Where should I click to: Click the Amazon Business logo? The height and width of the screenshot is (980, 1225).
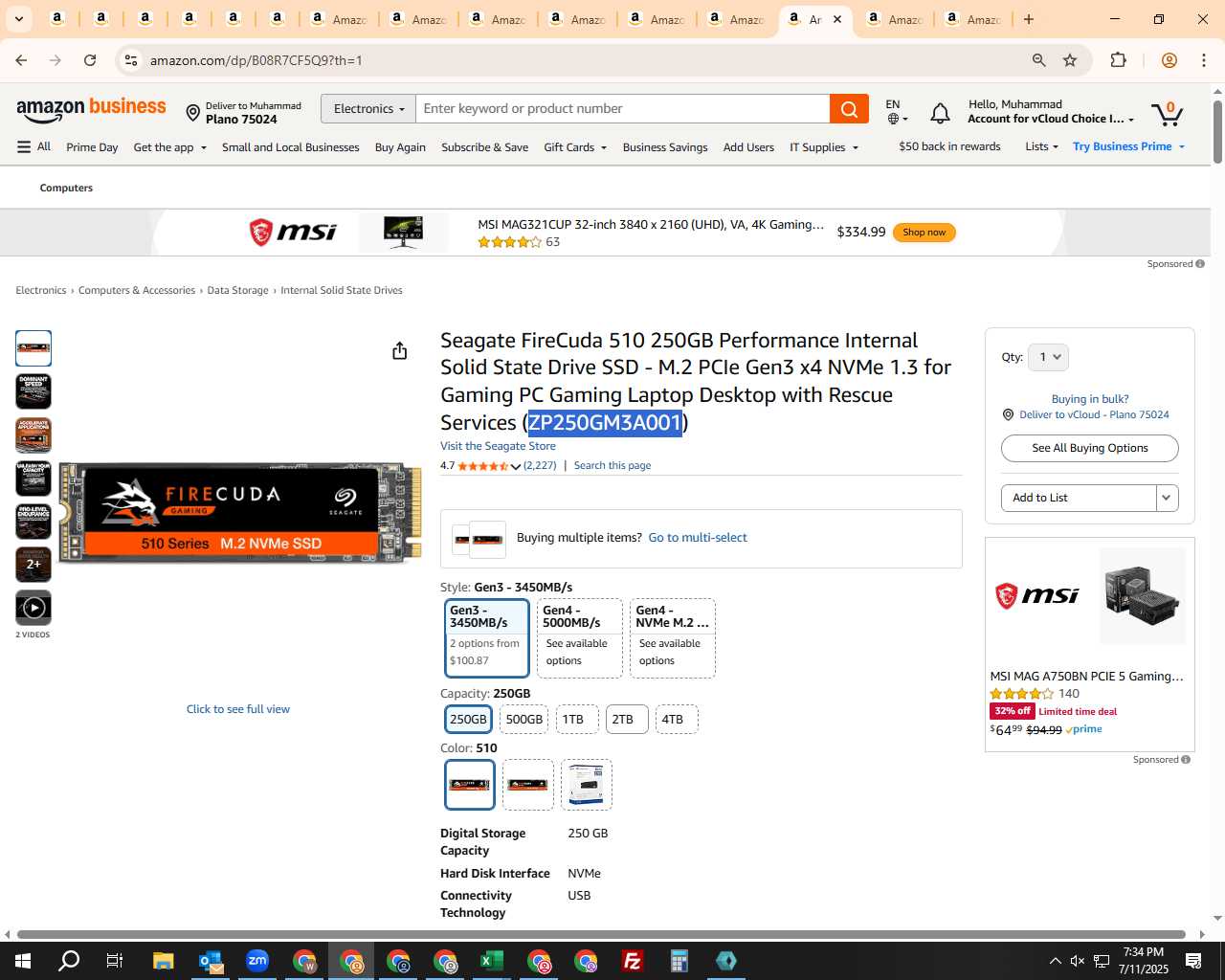(x=91, y=109)
